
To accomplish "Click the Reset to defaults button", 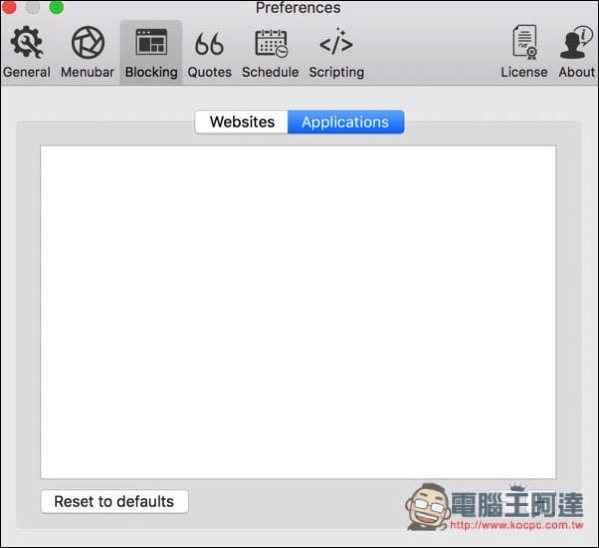I will (114, 501).
